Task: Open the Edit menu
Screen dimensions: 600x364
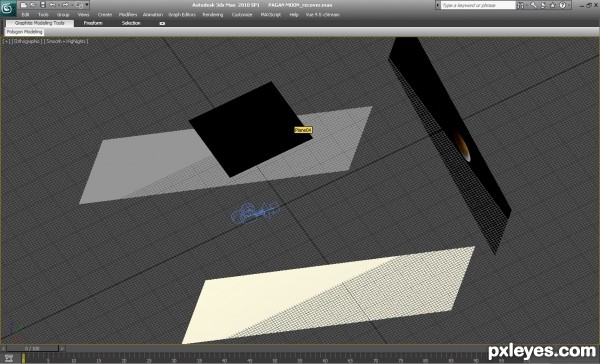Action: (25, 15)
